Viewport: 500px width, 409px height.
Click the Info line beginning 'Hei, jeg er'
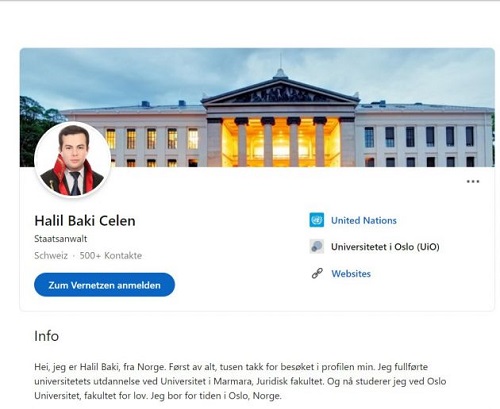231,367
